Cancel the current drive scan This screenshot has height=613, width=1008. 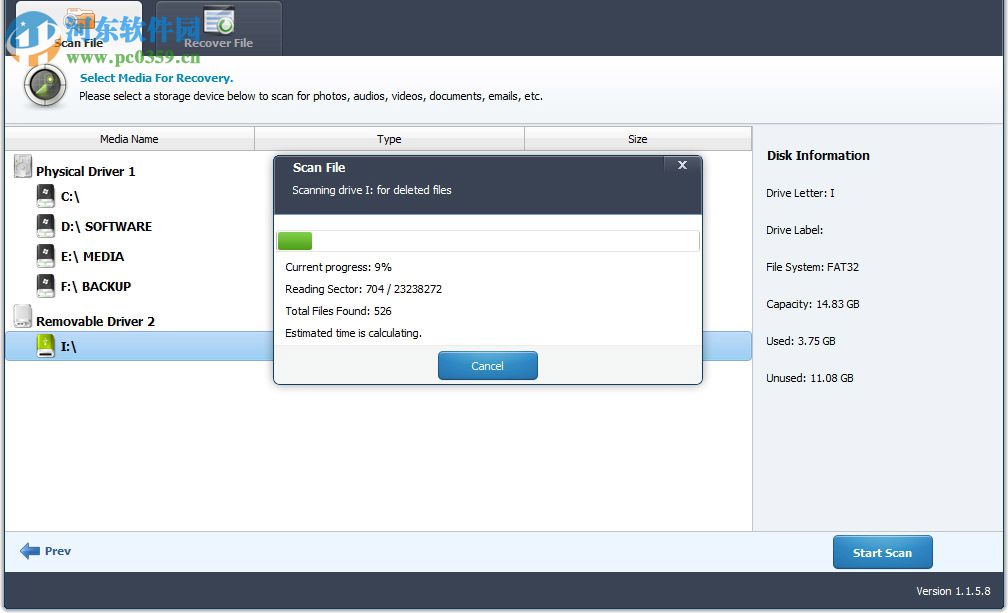point(487,365)
